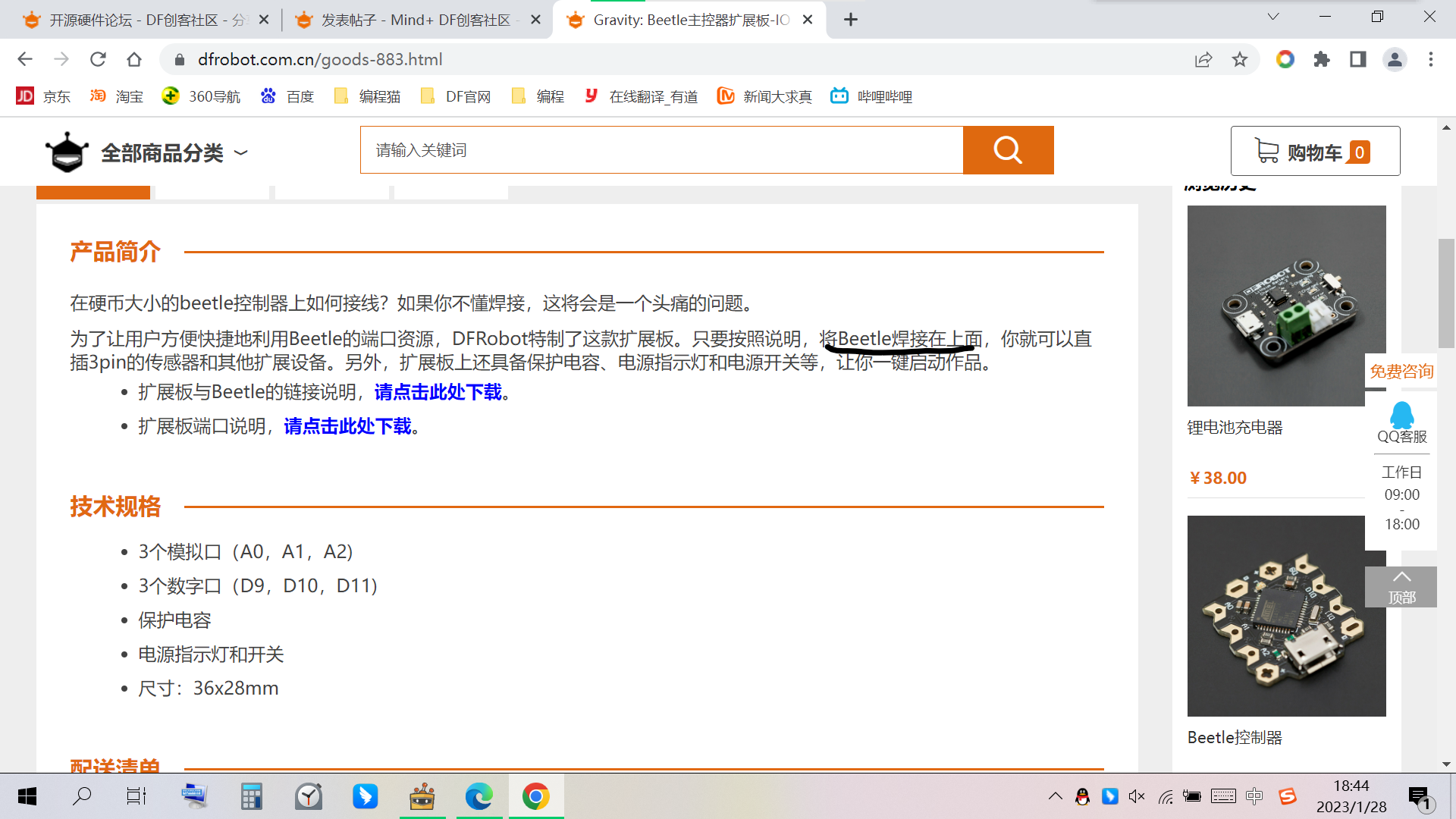Click the 请输入关键词 search field
Image resolution: width=1456 pixels, height=819 pixels.
tap(661, 150)
